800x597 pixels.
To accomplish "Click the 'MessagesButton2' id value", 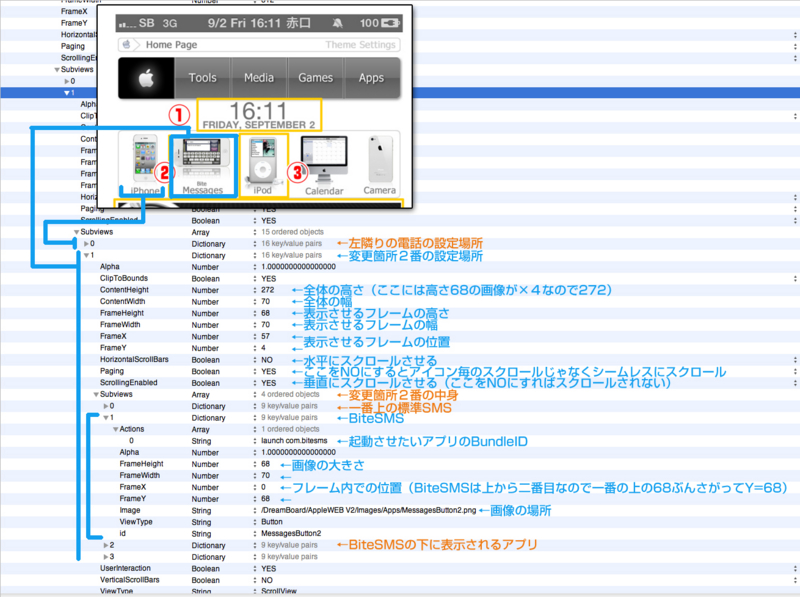I will click(x=291, y=533).
